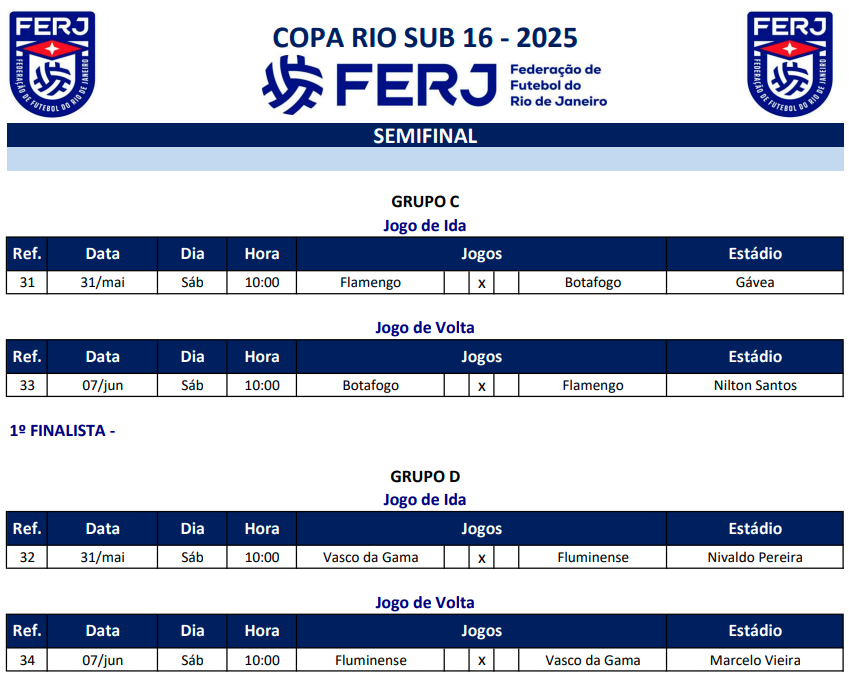Click Botafogo in match 31 row
The width and height of the screenshot is (849, 691).
[593, 282]
